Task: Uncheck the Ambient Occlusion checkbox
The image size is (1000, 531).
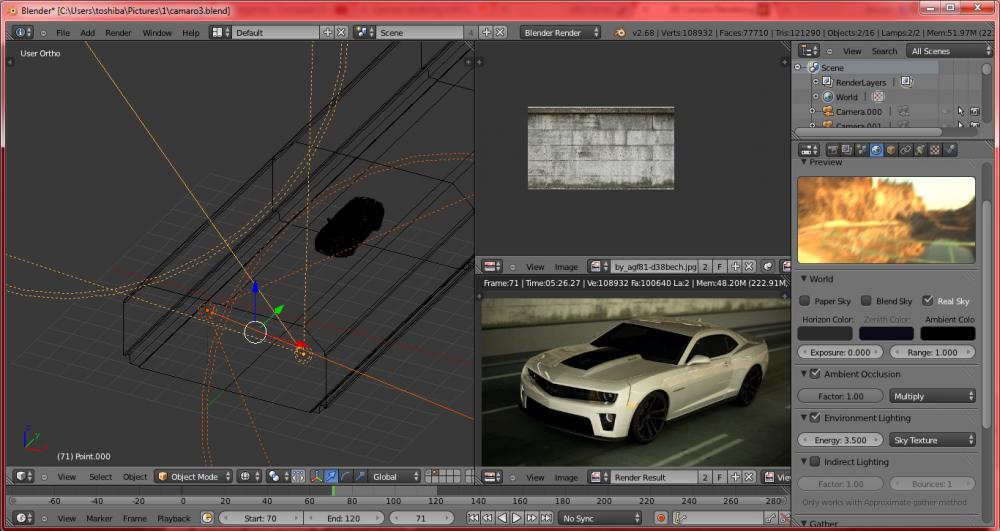Action: 815,374
